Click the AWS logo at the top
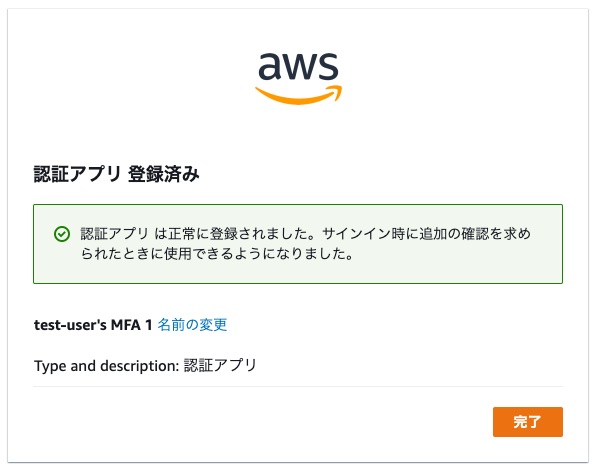This screenshot has width=600, height=474. [x=298, y=78]
